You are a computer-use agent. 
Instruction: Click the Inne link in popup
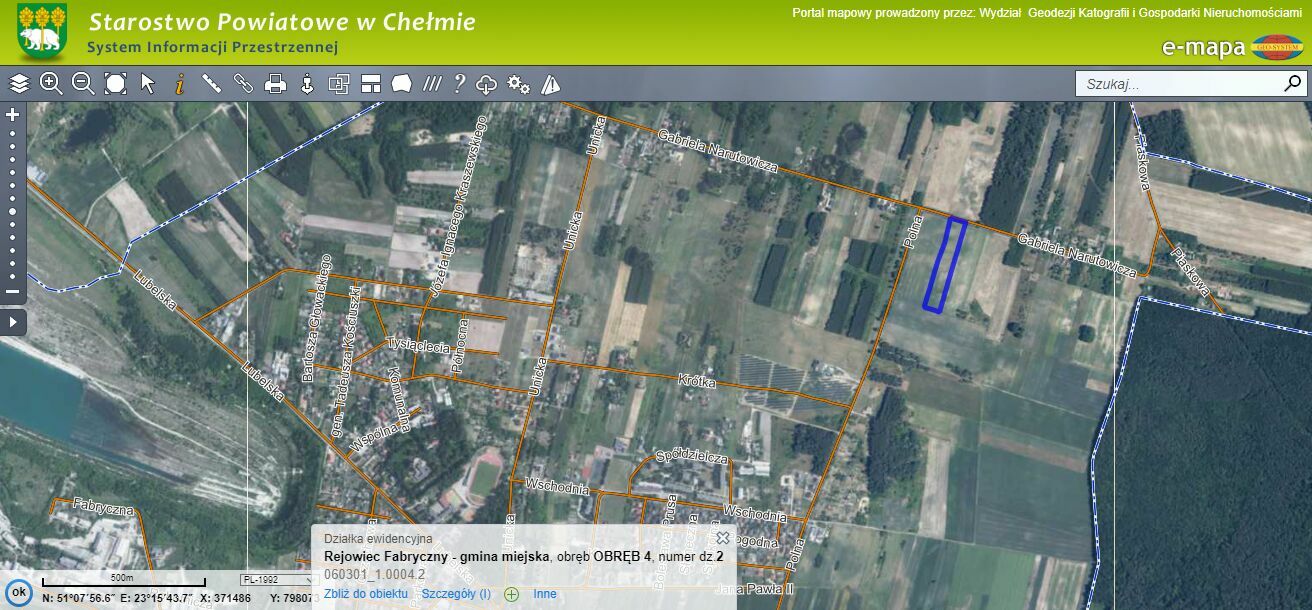pos(545,594)
